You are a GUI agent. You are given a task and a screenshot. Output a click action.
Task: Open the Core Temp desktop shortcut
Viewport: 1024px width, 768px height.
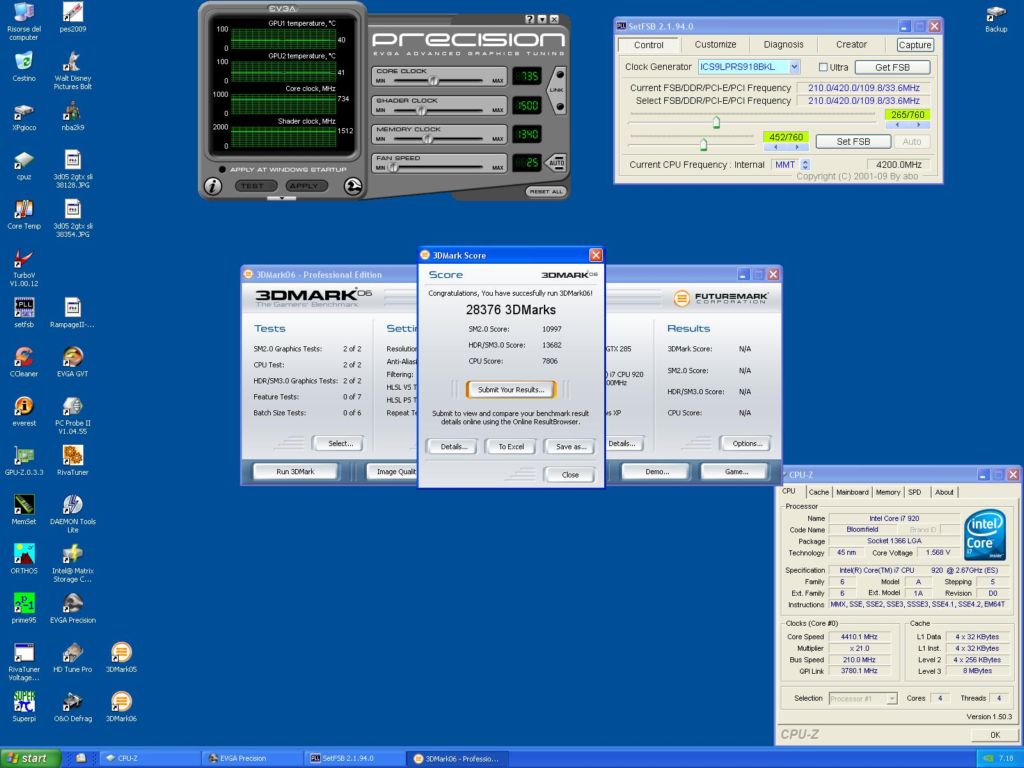tap(24, 214)
